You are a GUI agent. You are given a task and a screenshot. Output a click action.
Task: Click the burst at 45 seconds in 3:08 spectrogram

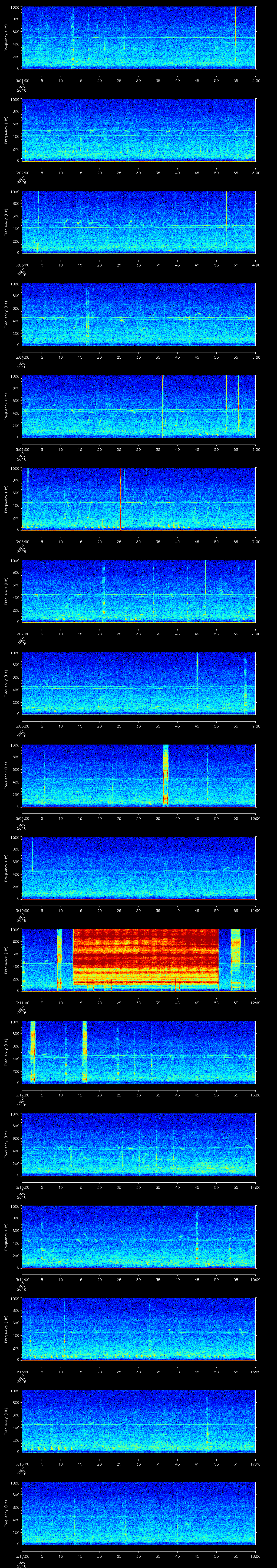tap(197, 680)
